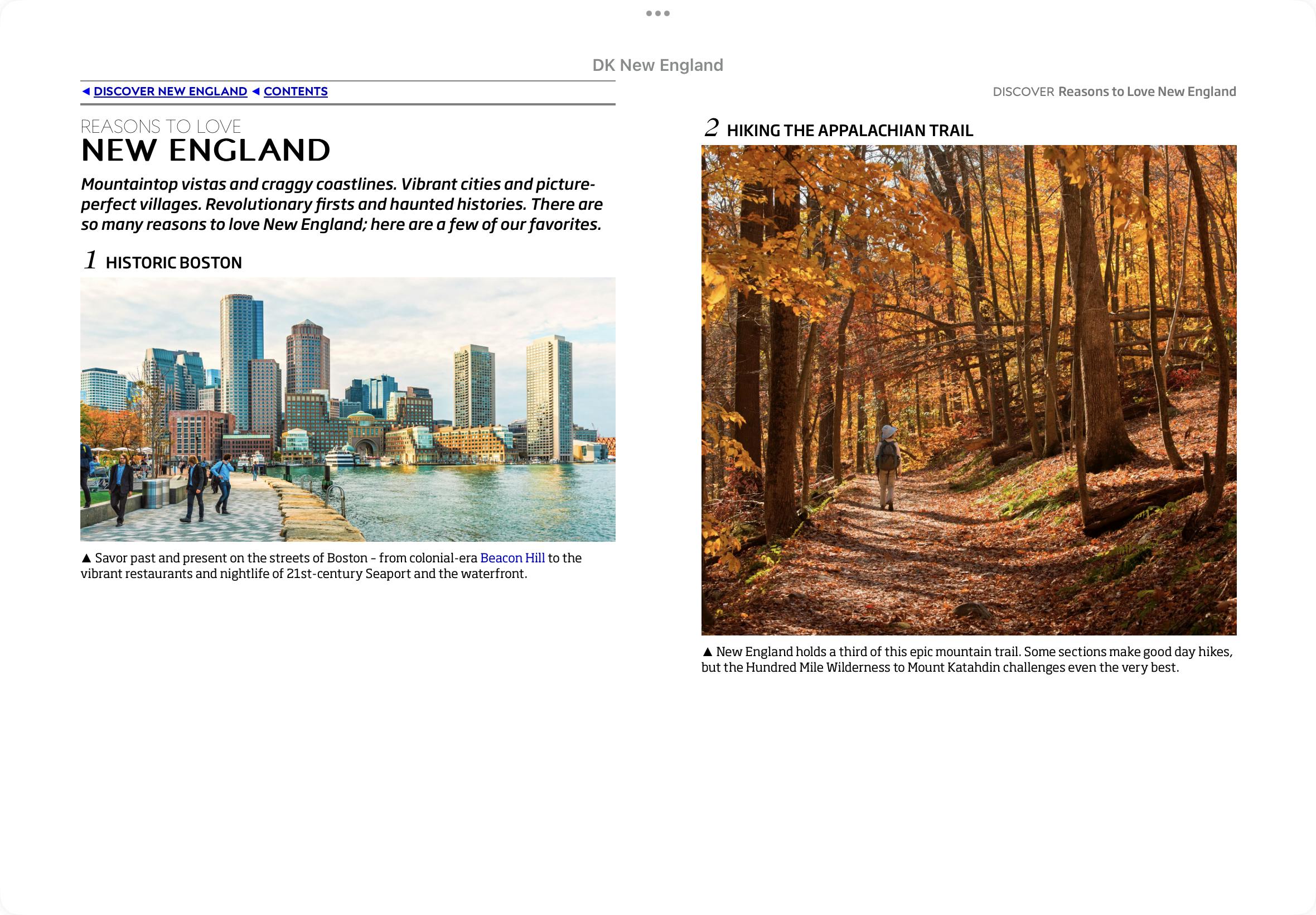Go to the Contents link

(296, 92)
